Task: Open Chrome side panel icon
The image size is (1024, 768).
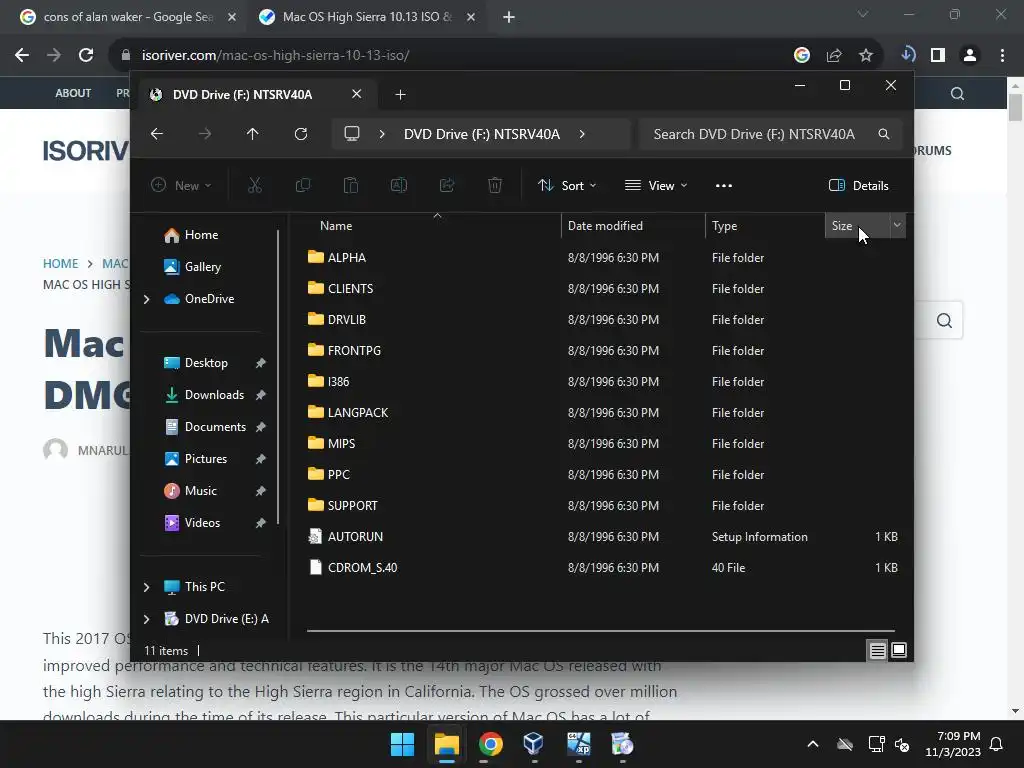Action: click(x=938, y=55)
